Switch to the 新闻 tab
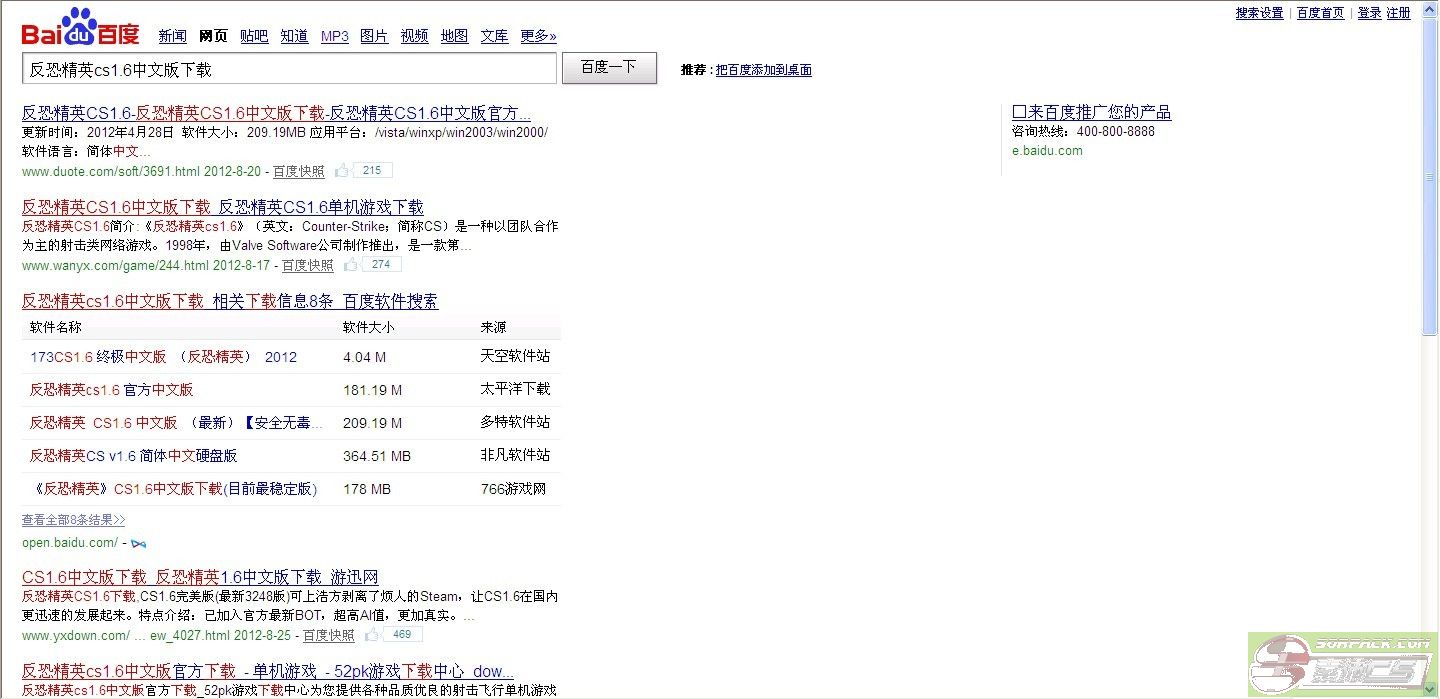 (x=172, y=36)
